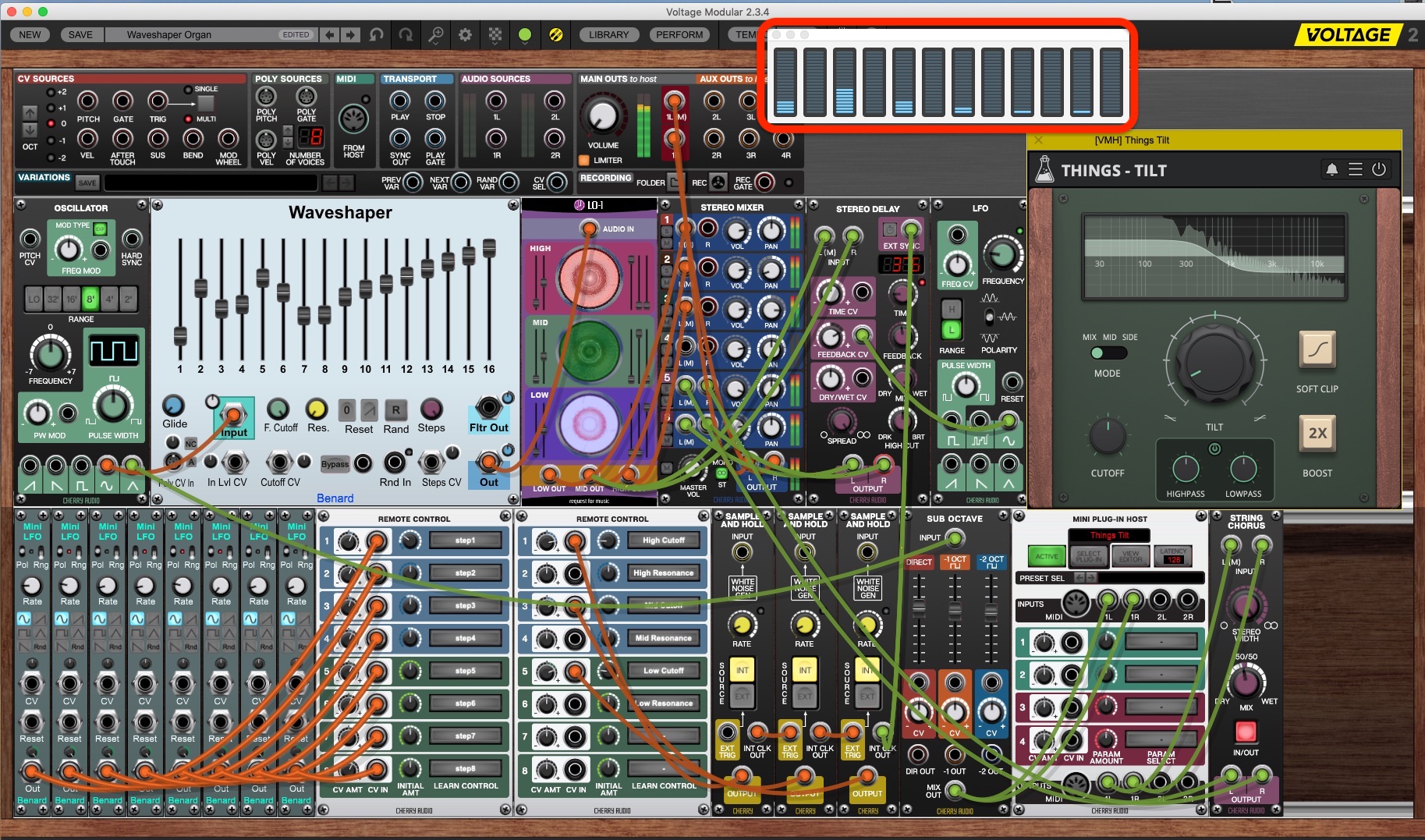Flip the LFO POLARITY switch

[989, 317]
